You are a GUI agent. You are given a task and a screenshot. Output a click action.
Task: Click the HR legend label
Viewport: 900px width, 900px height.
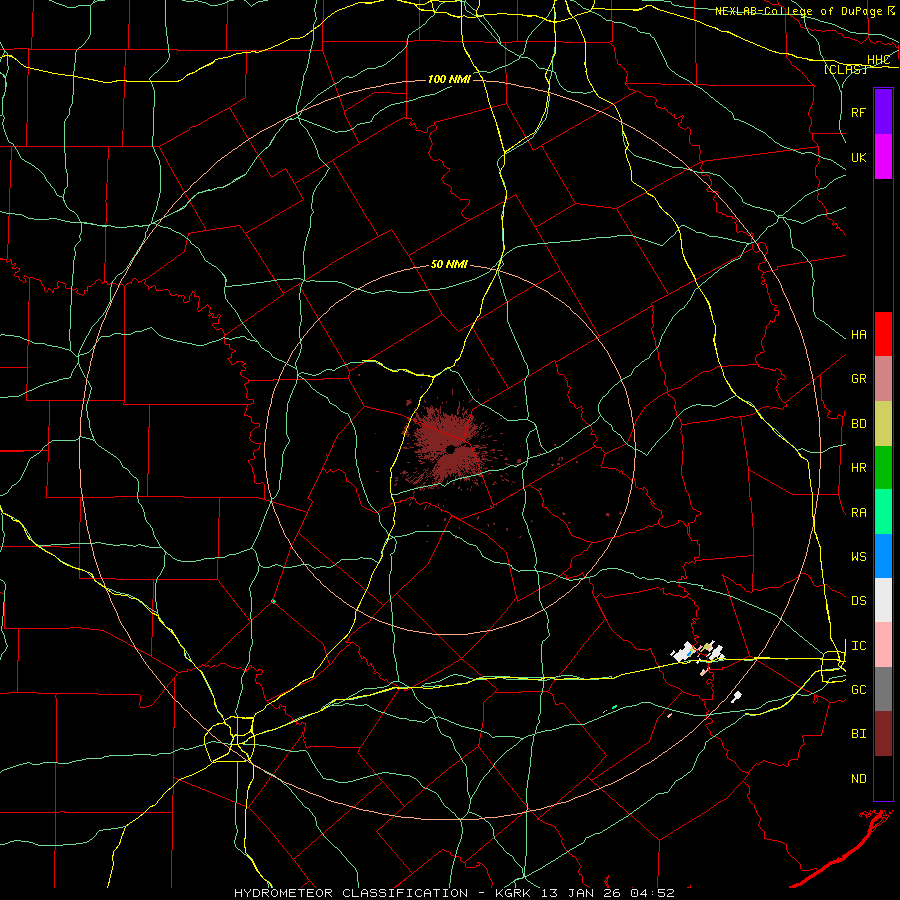click(858, 468)
